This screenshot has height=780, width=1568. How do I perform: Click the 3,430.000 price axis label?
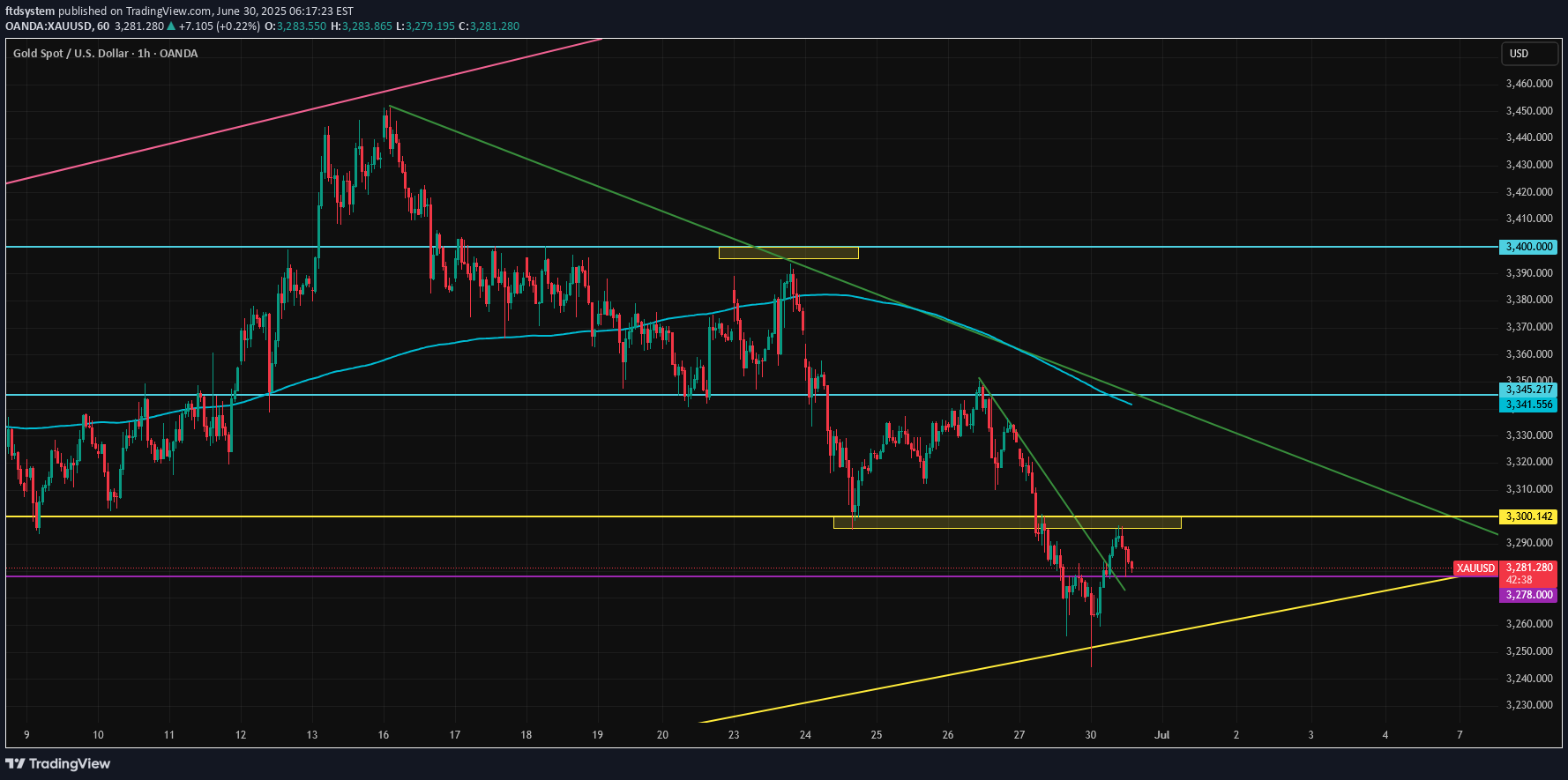(x=1528, y=165)
